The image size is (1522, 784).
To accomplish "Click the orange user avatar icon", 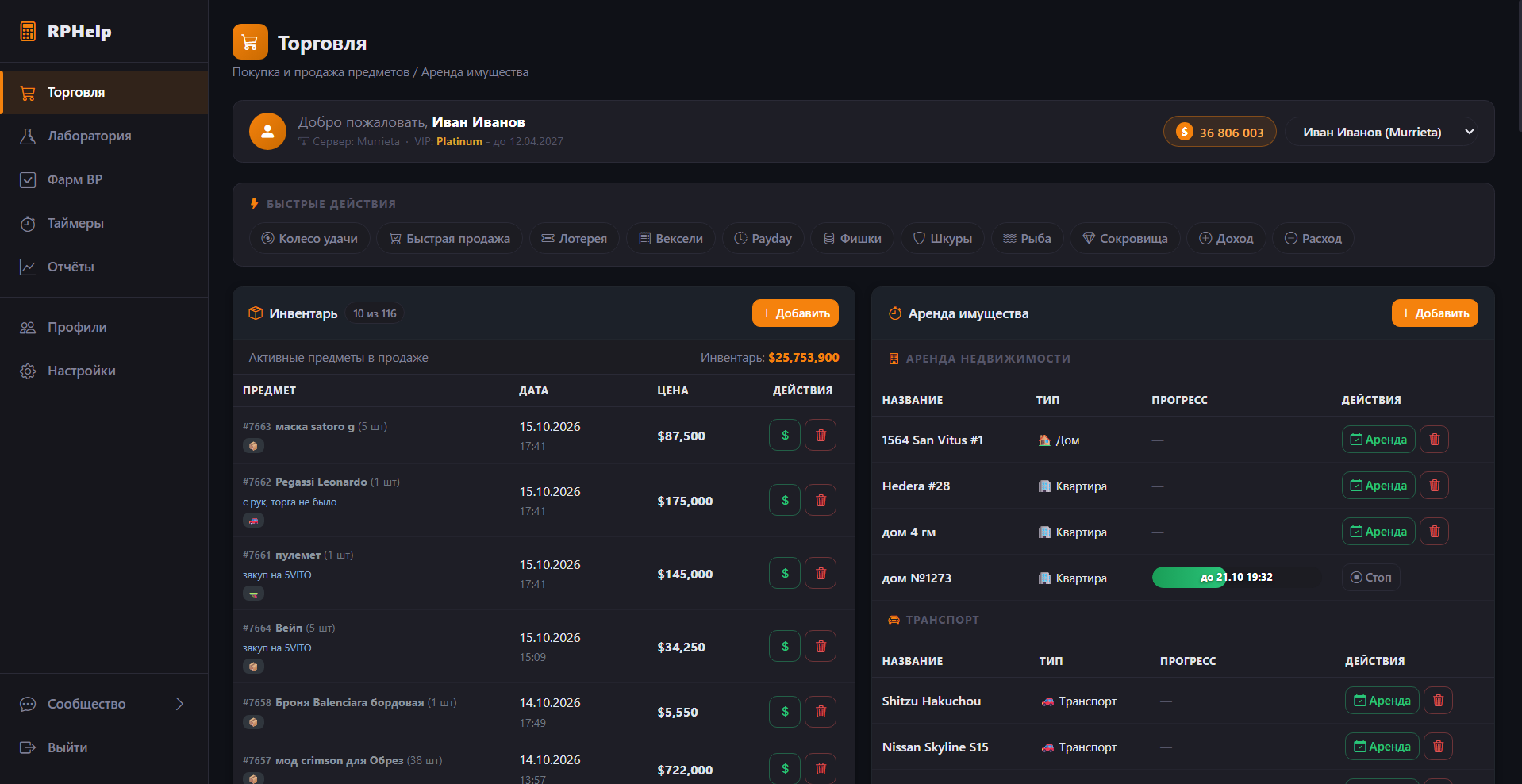I will pos(267,131).
